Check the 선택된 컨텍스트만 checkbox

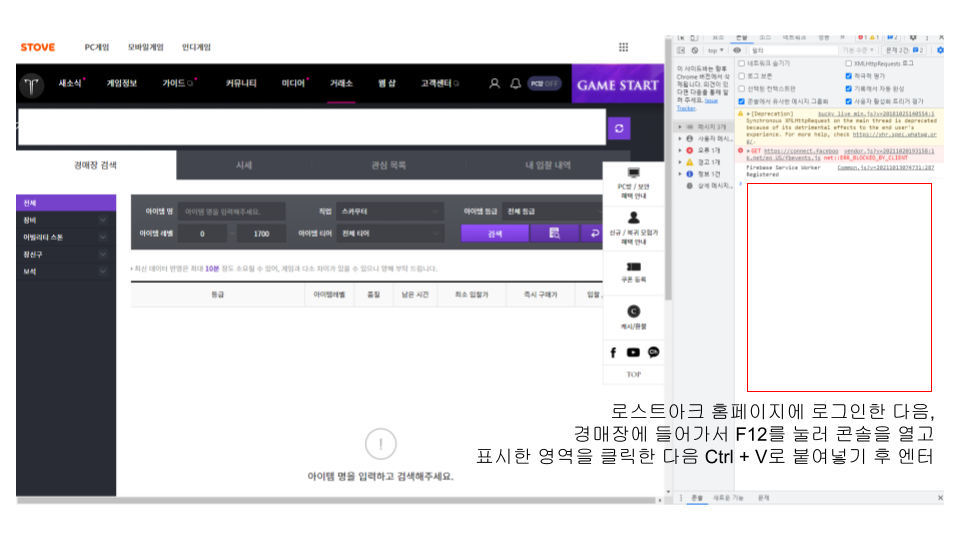(741, 89)
